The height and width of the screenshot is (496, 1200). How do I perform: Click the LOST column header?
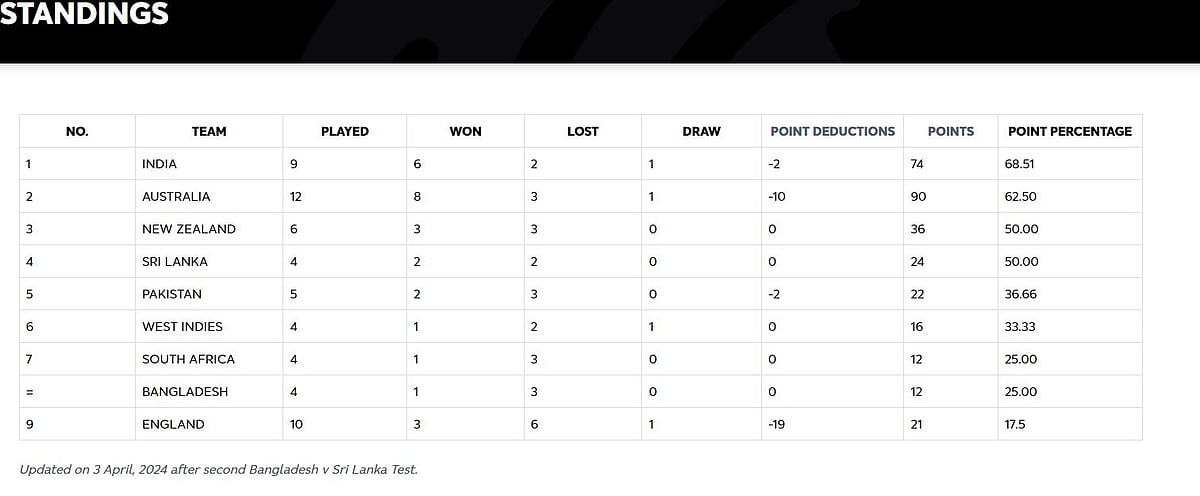[582, 131]
